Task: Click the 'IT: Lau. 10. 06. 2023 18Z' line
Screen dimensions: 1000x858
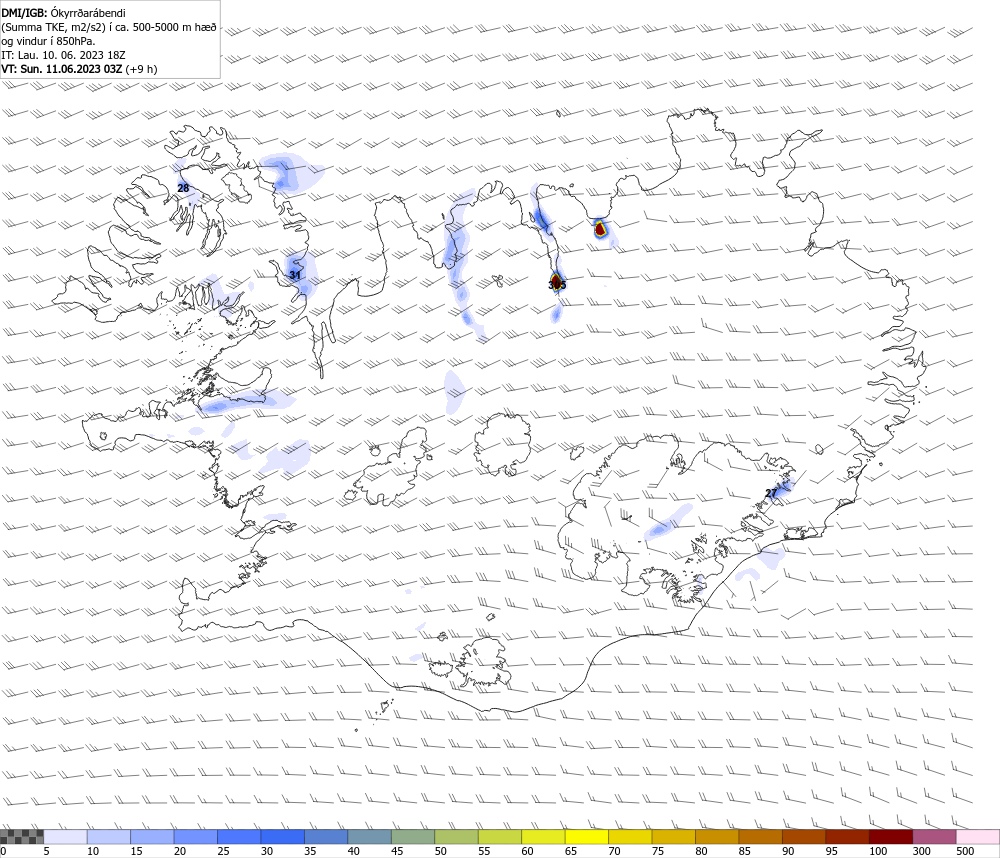Action: click(x=63, y=55)
